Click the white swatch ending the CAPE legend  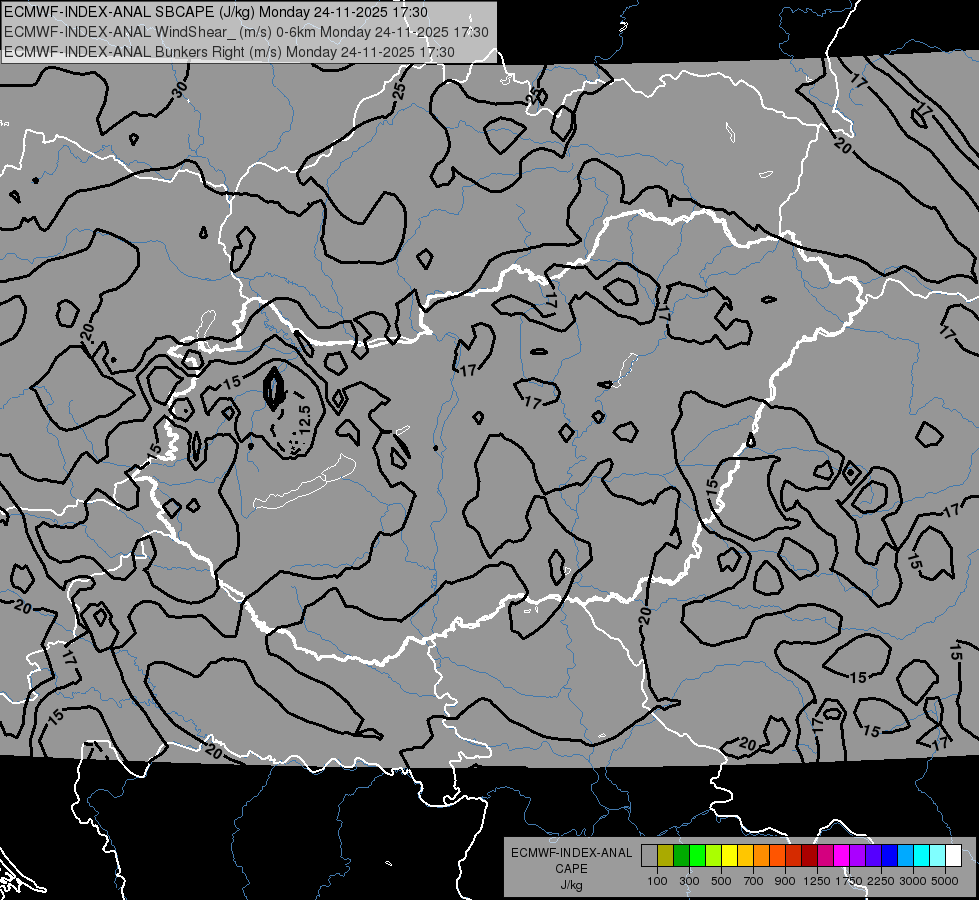(954, 855)
